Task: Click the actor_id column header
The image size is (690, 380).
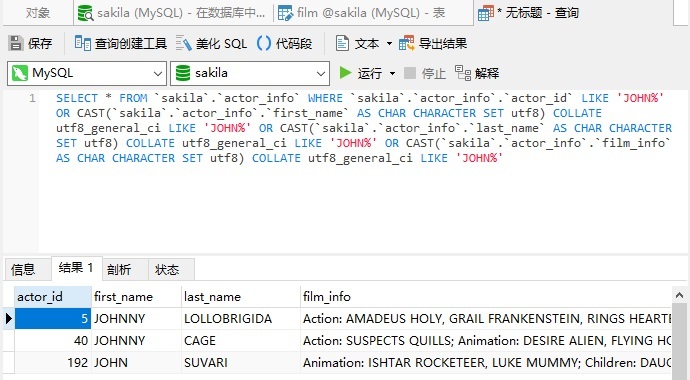Action: tap(53, 296)
